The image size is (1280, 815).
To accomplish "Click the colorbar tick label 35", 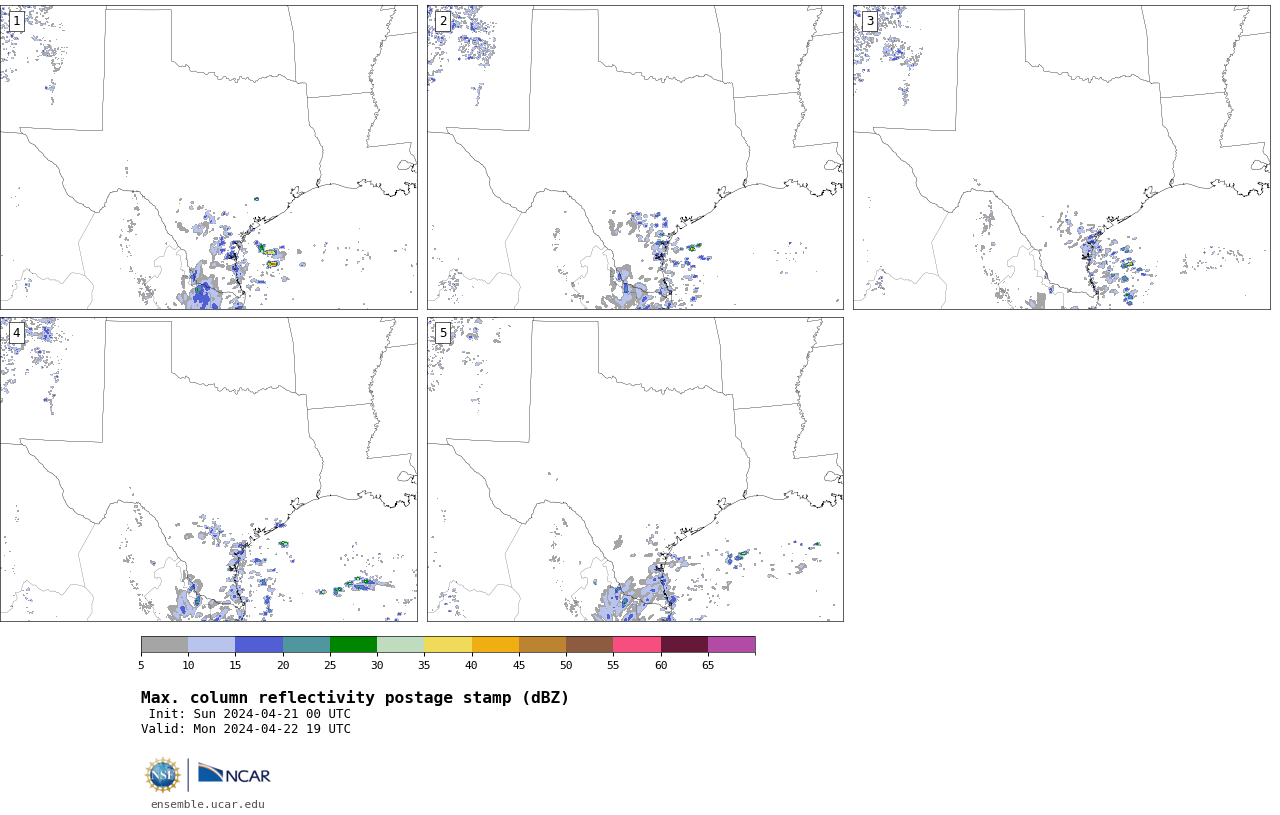I will coord(424,665).
